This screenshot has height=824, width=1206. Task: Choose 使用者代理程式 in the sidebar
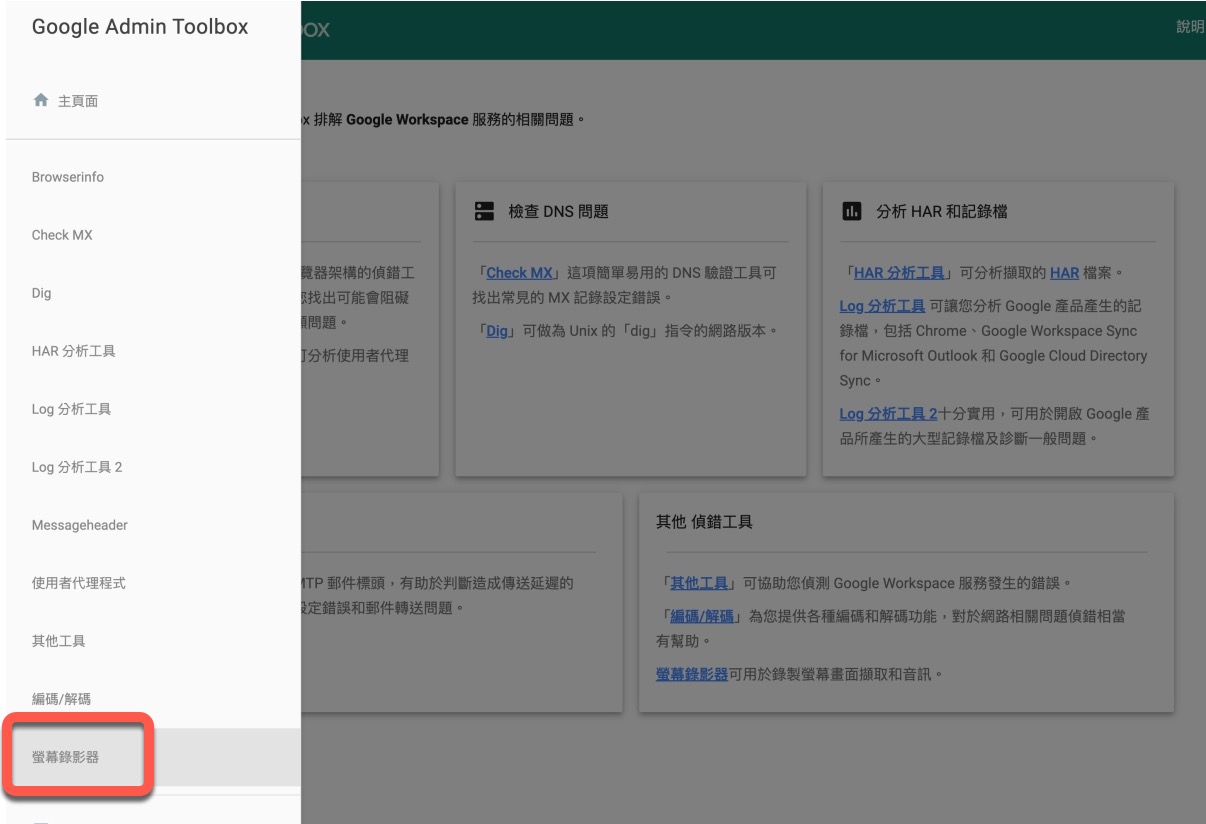(x=79, y=583)
